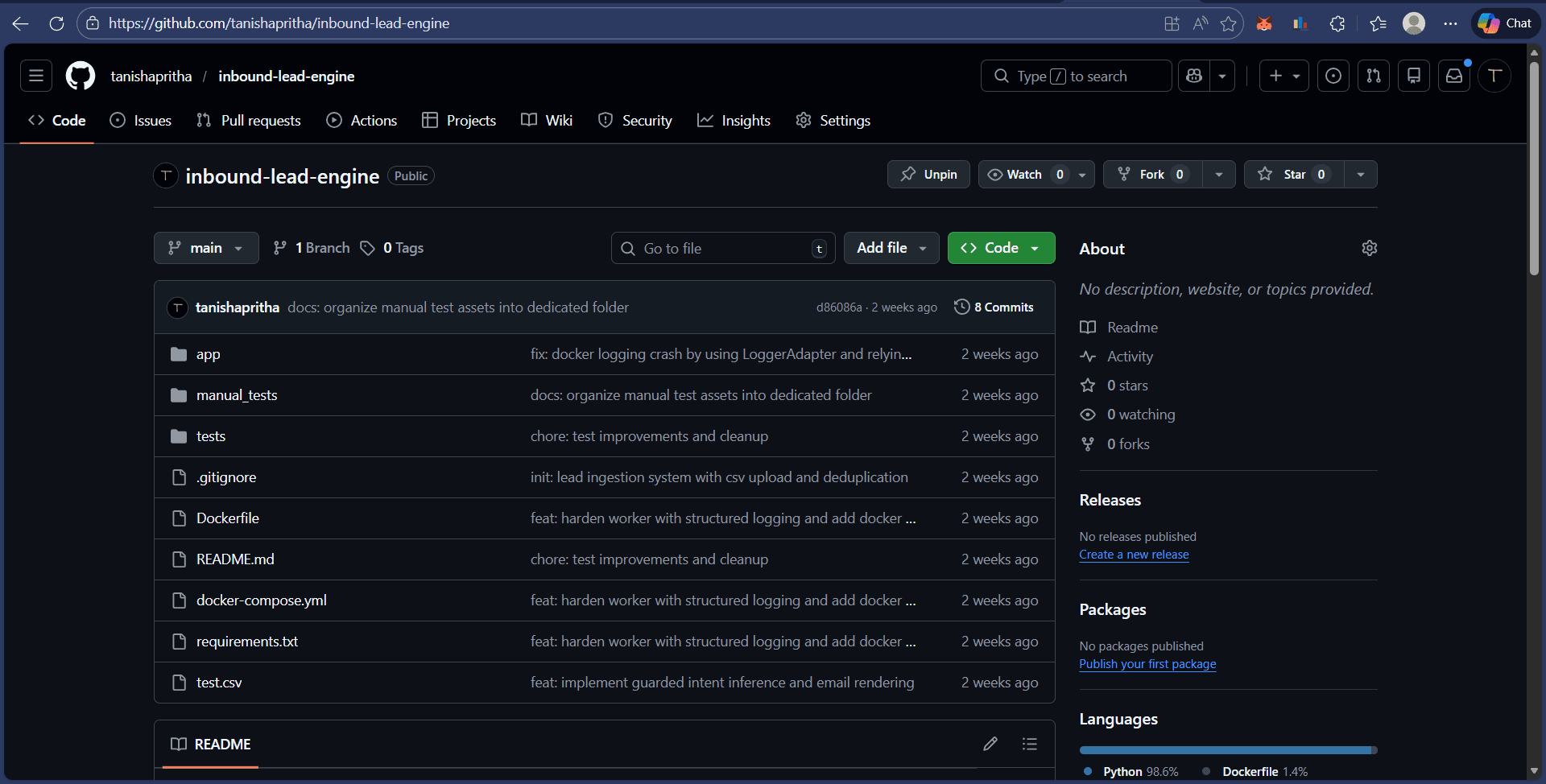Image resolution: width=1546 pixels, height=784 pixels.
Task: Open the Insights tab
Action: pos(734,121)
